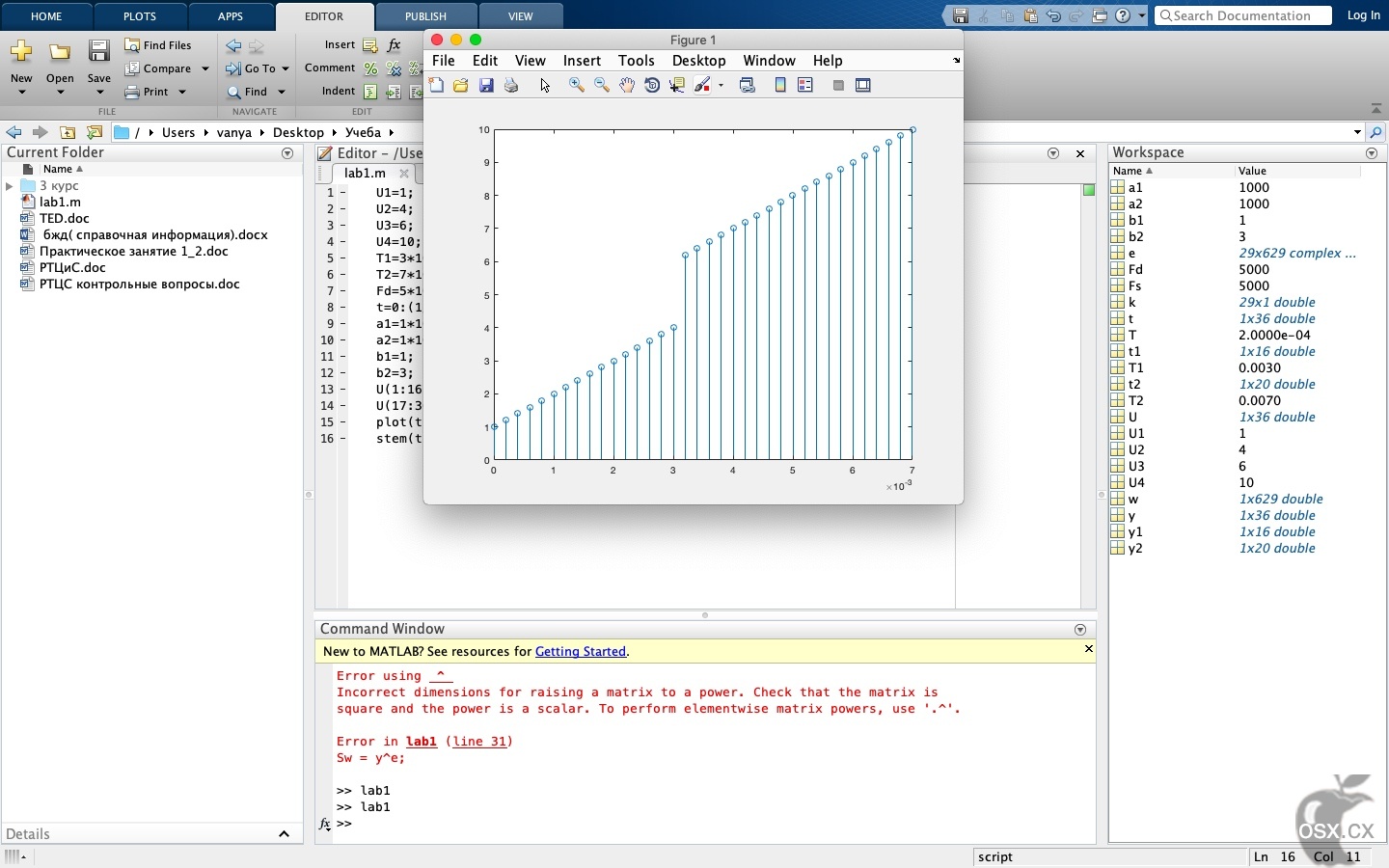Click Insert Colorbar icon in Figure 1 toolbar
This screenshot has height=868, width=1389.
(780, 85)
